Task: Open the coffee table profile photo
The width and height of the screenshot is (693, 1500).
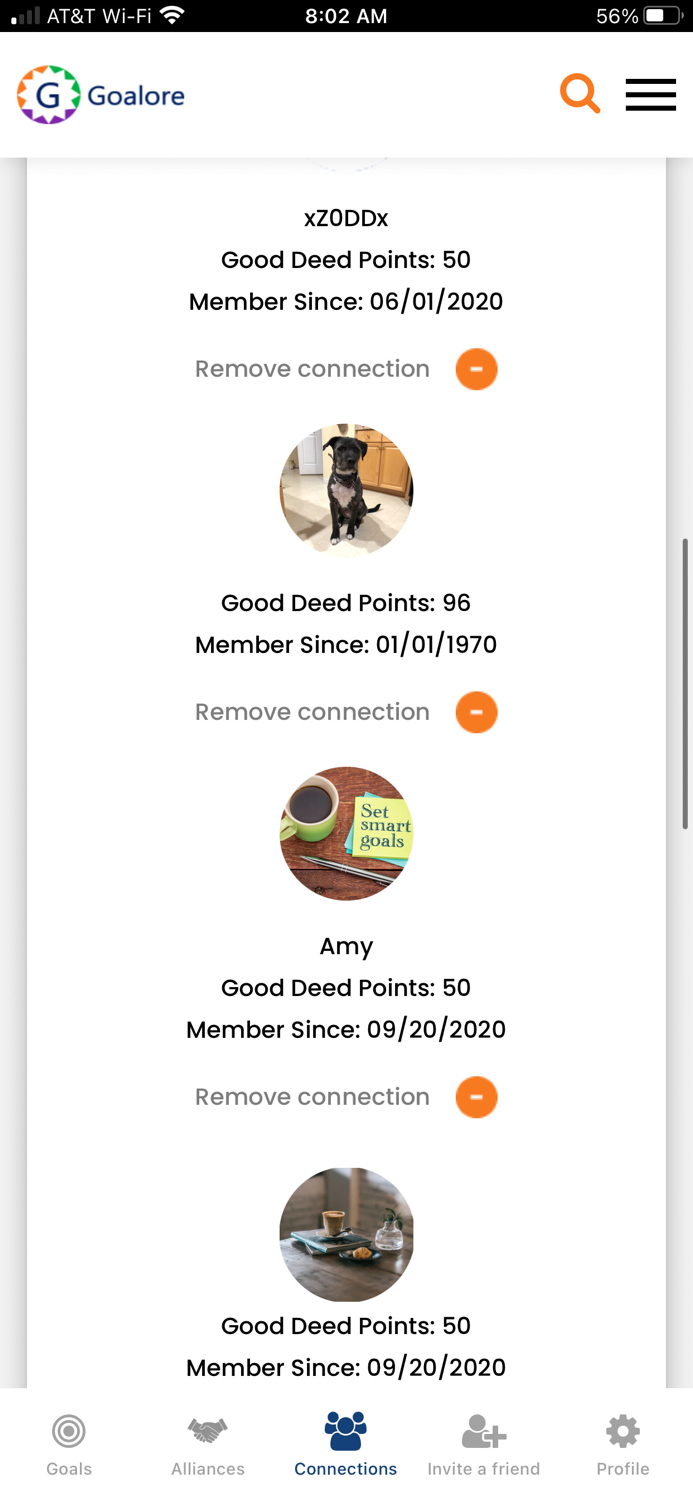Action: point(346,1234)
